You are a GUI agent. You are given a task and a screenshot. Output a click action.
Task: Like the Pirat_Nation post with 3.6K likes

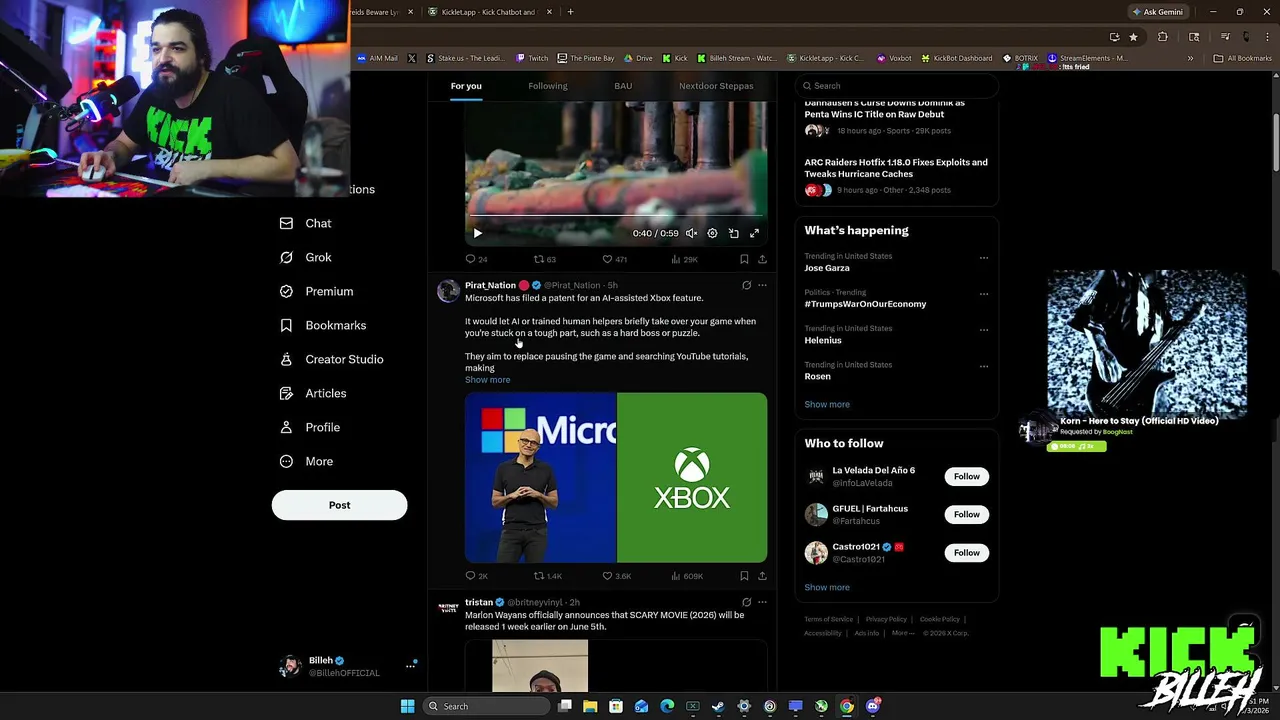[x=616, y=576]
